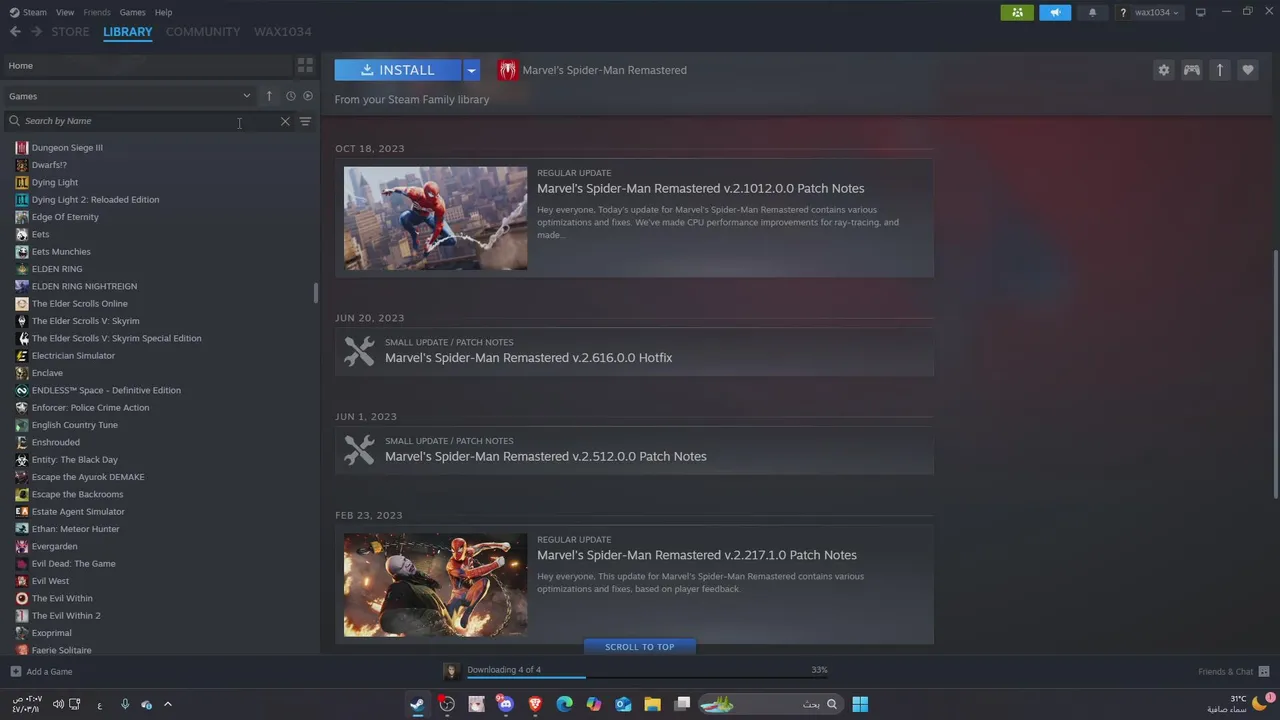Screen dimensions: 1280x720
Task: Click the main content vertical scrollbar
Action: (x=1275, y=372)
